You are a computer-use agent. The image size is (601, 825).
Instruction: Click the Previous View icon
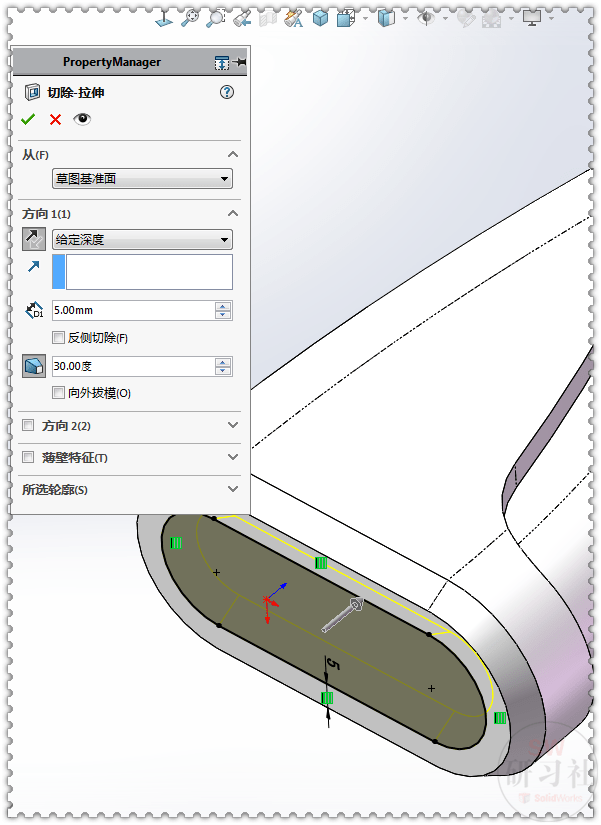click(x=242, y=19)
